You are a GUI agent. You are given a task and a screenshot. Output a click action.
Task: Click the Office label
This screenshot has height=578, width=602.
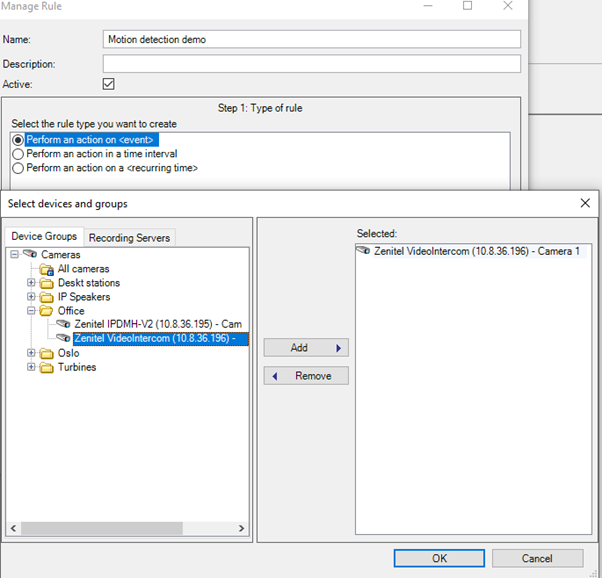point(71,311)
